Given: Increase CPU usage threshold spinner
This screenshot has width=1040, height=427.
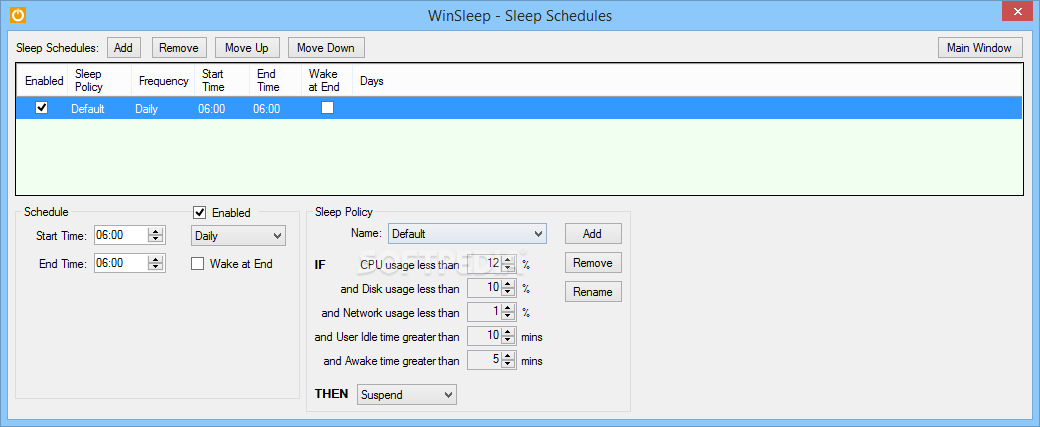Looking at the screenshot, I should 508,259.
